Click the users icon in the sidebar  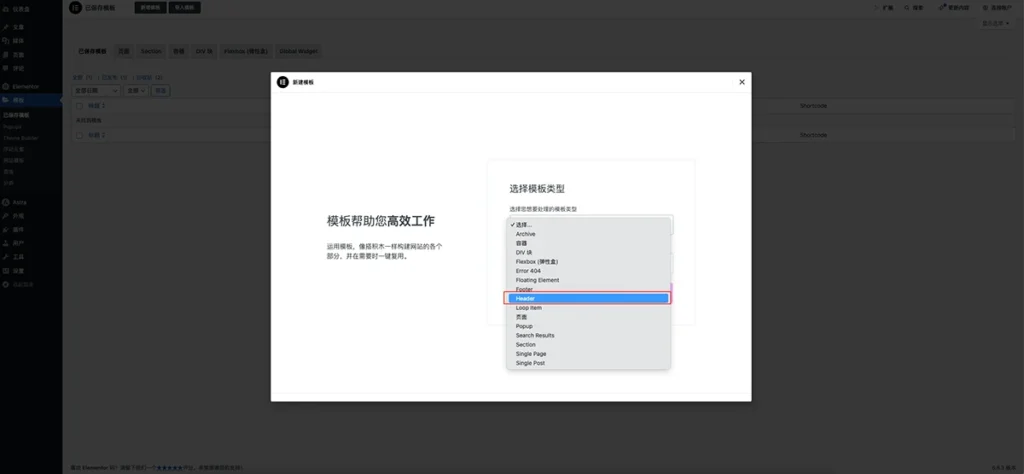pos(6,243)
